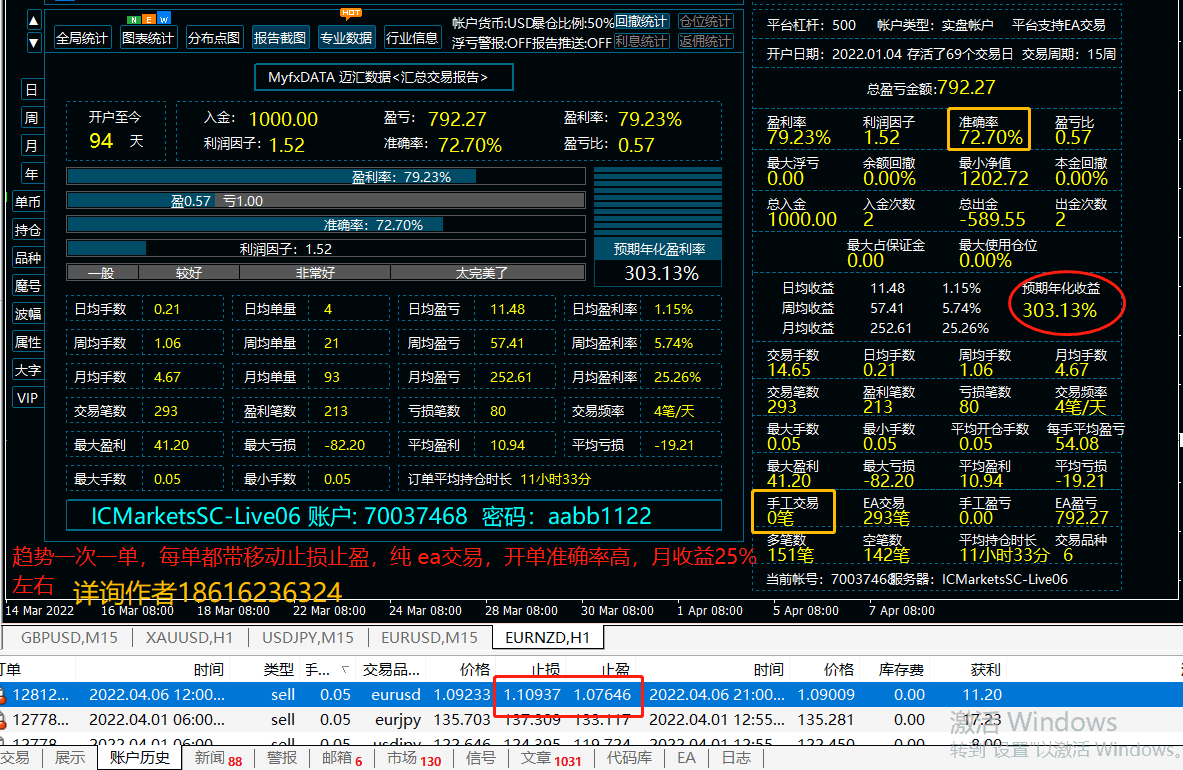Select the 日 period in the sidebar
Screen dimensions: 1183x770
pyautogui.click(x=32, y=90)
